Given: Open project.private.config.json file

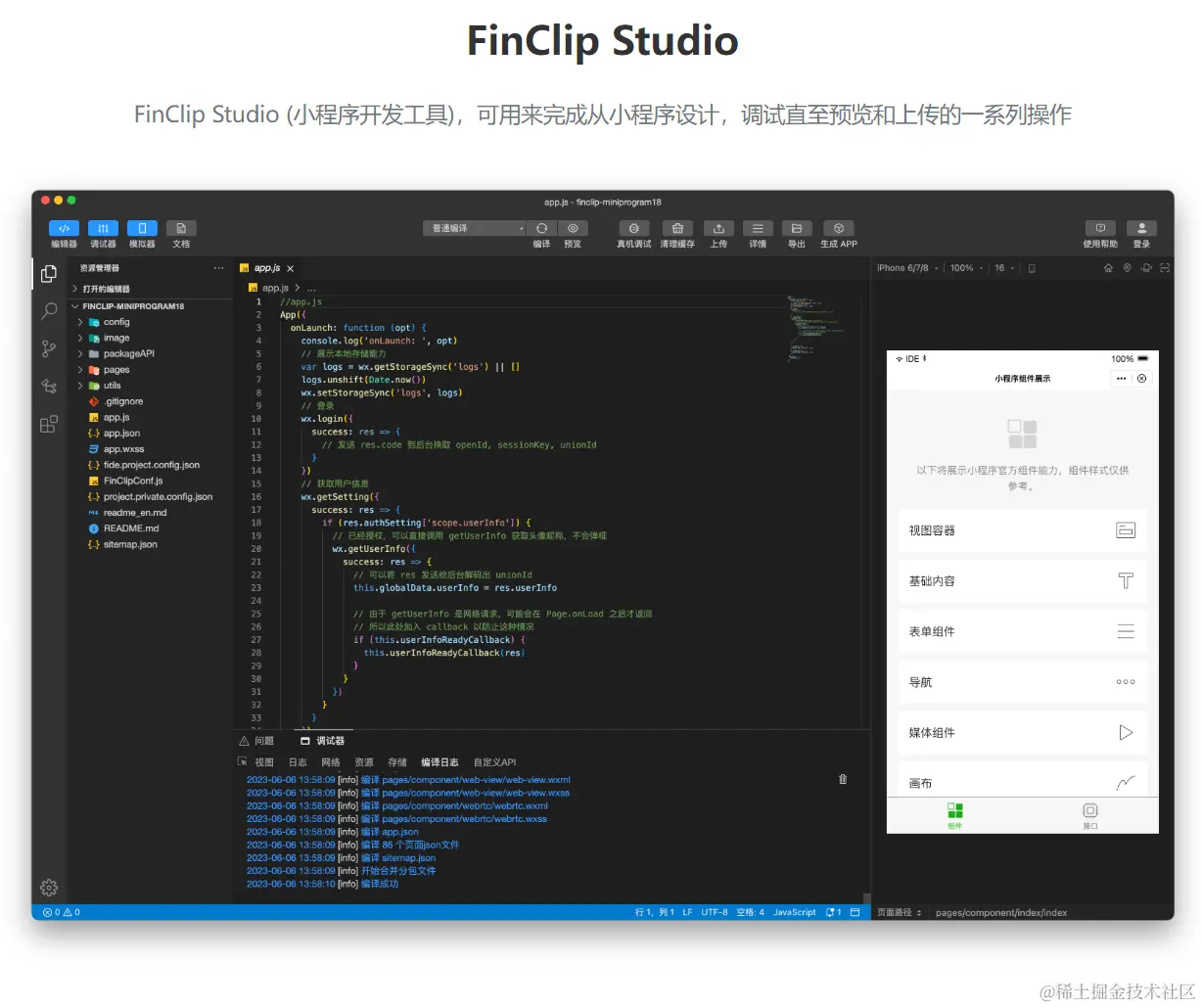Looking at the screenshot, I should click(151, 496).
